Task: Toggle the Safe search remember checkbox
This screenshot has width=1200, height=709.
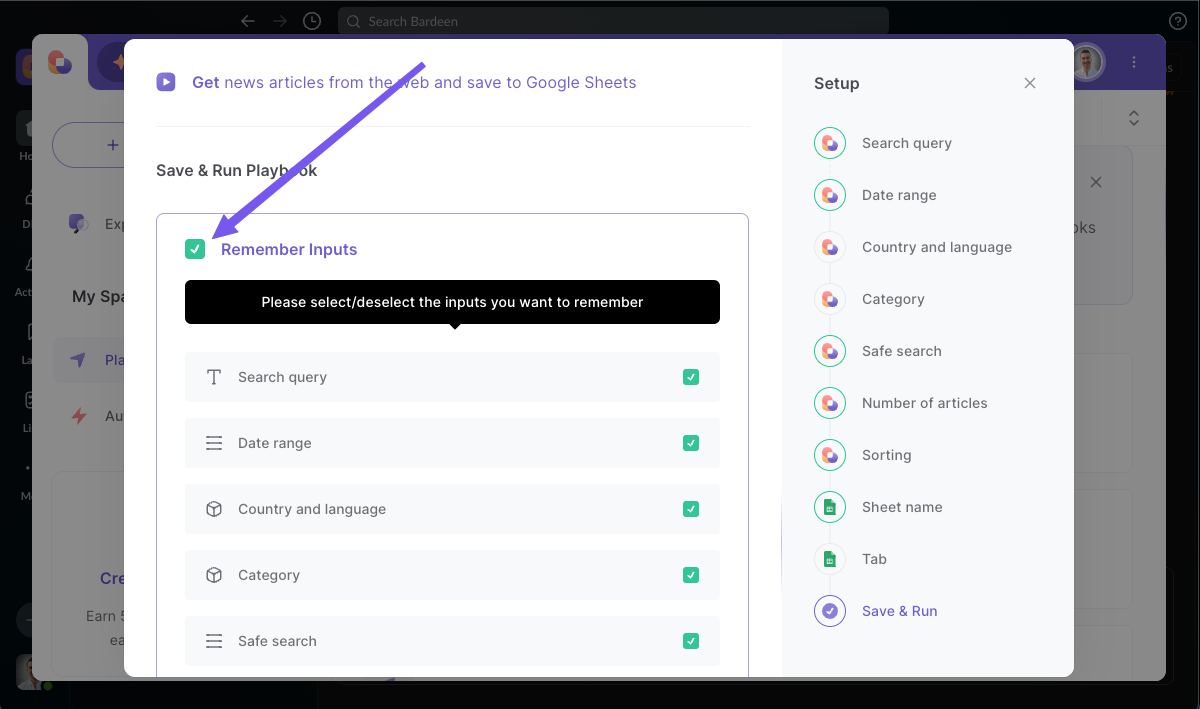Action: point(691,641)
